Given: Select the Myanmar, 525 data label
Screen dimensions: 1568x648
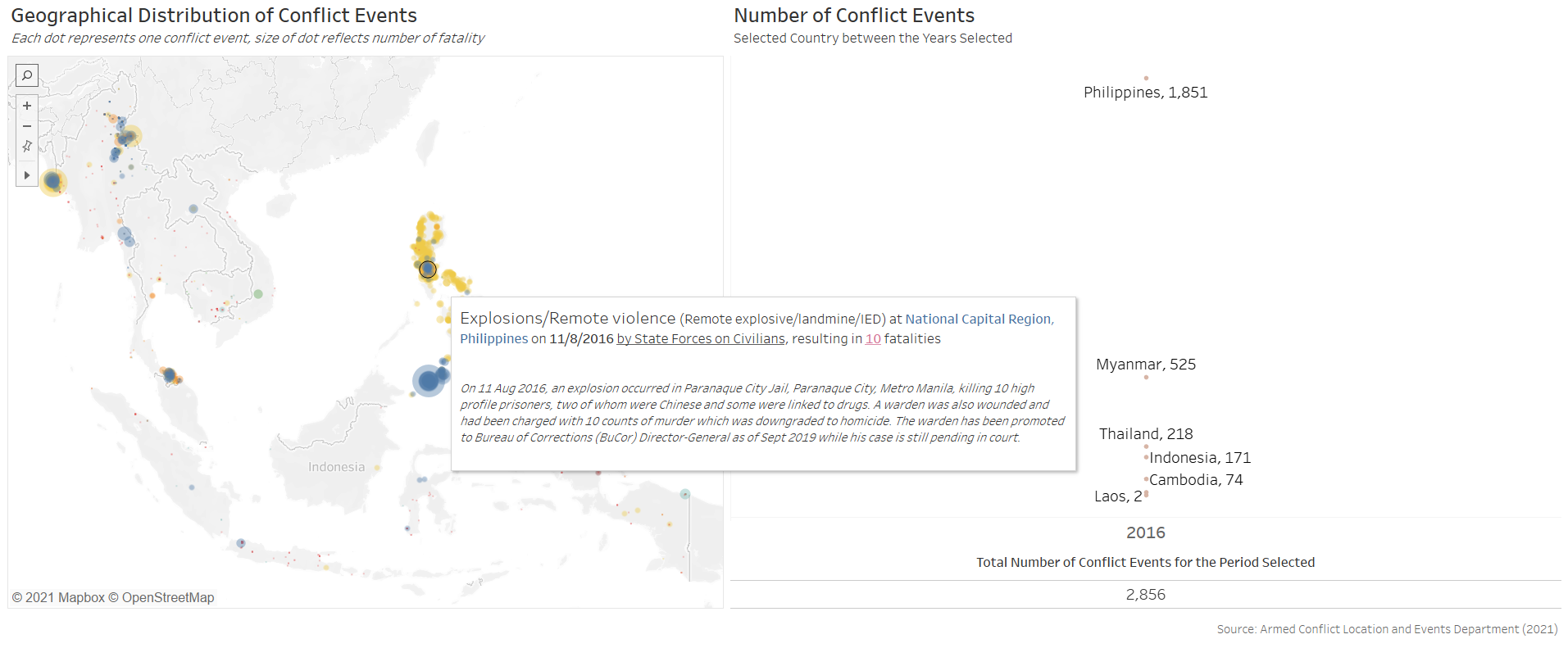Looking at the screenshot, I should (1145, 365).
